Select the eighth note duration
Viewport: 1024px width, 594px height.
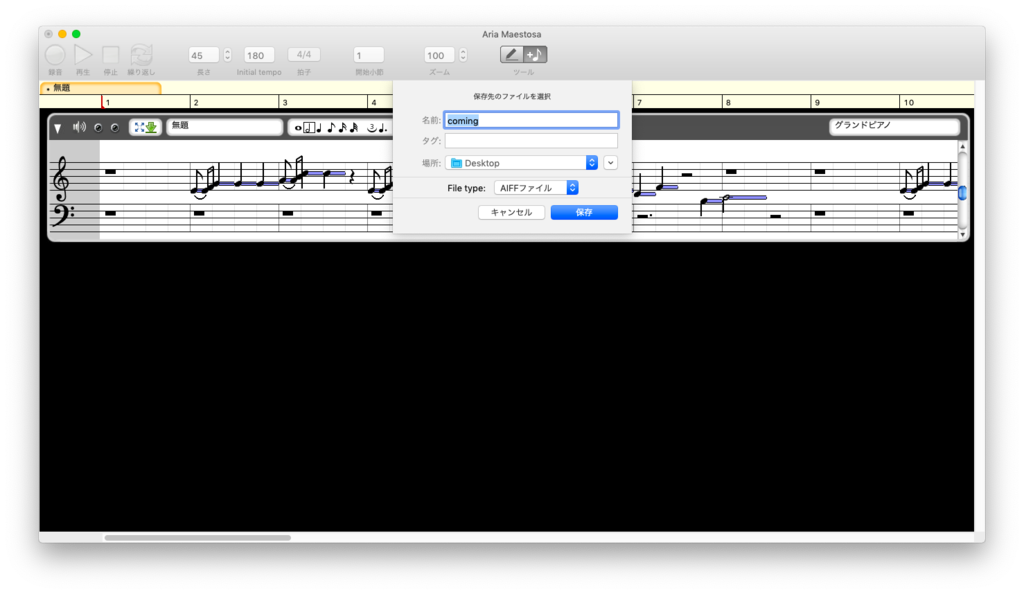[x=331, y=127]
